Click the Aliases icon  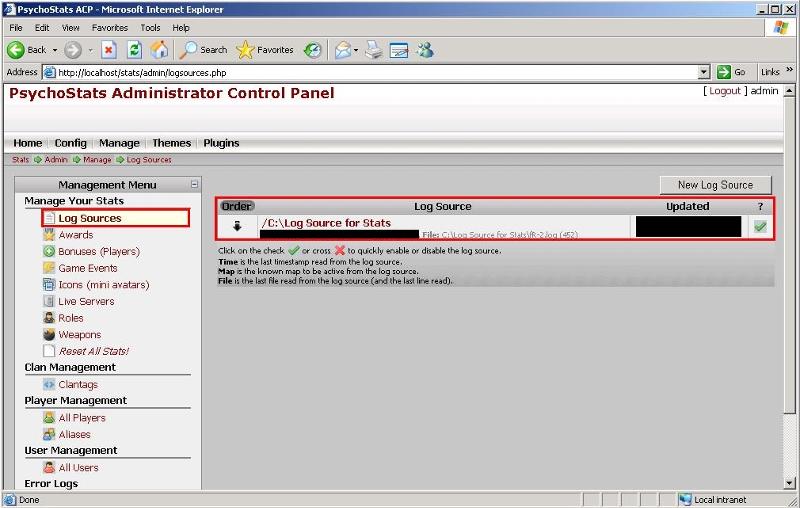[49, 435]
